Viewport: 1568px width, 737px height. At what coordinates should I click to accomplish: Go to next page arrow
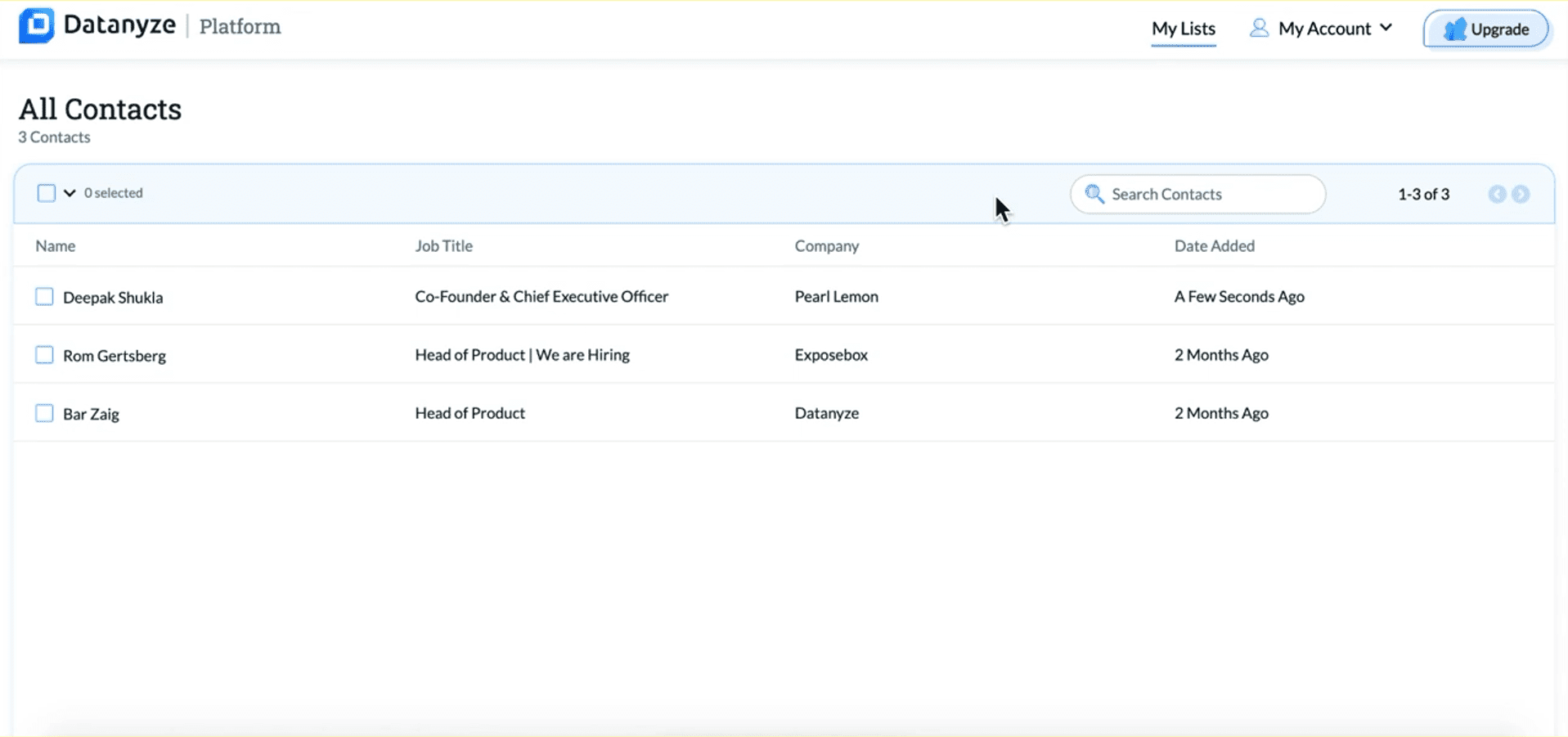(1521, 194)
